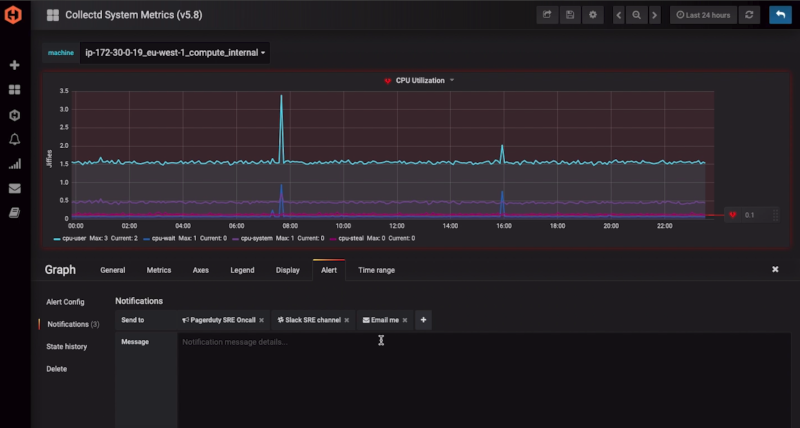Open dashboard settings gear icon

(593, 15)
